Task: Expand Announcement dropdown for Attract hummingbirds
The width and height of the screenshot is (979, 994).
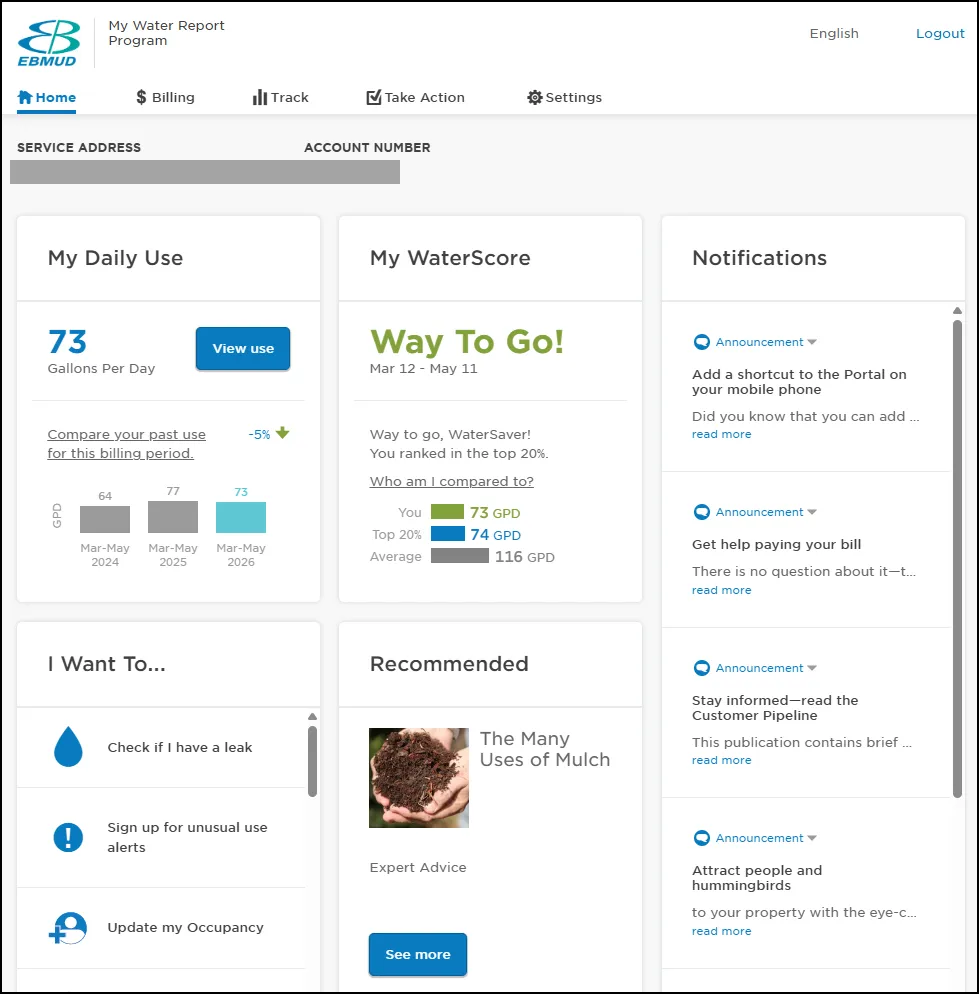Action: click(x=812, y=838)
